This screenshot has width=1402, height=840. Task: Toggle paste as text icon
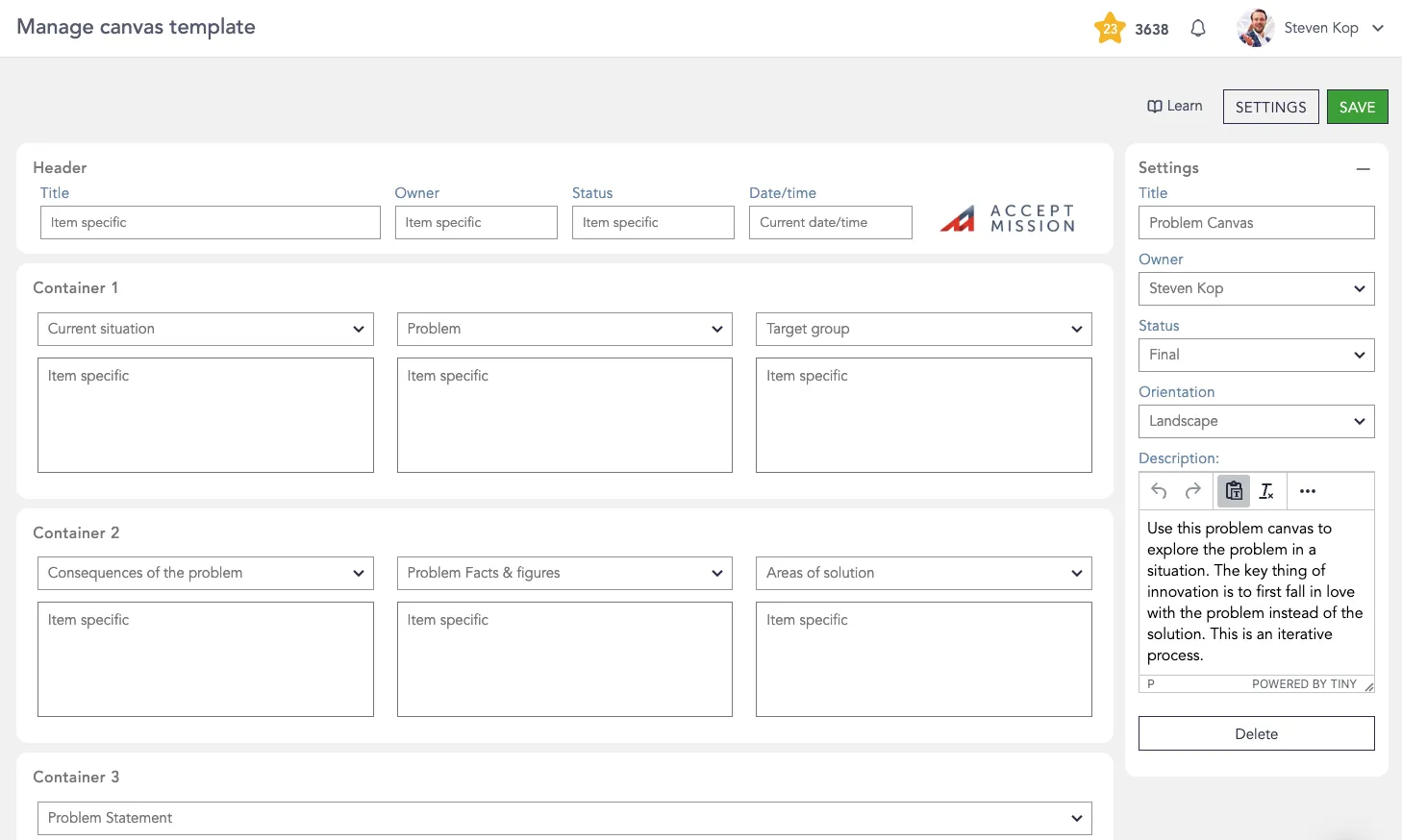point(1234,491)
